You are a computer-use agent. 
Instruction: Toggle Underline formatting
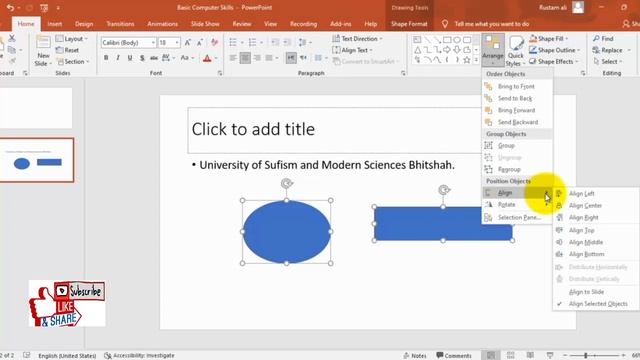130,58
